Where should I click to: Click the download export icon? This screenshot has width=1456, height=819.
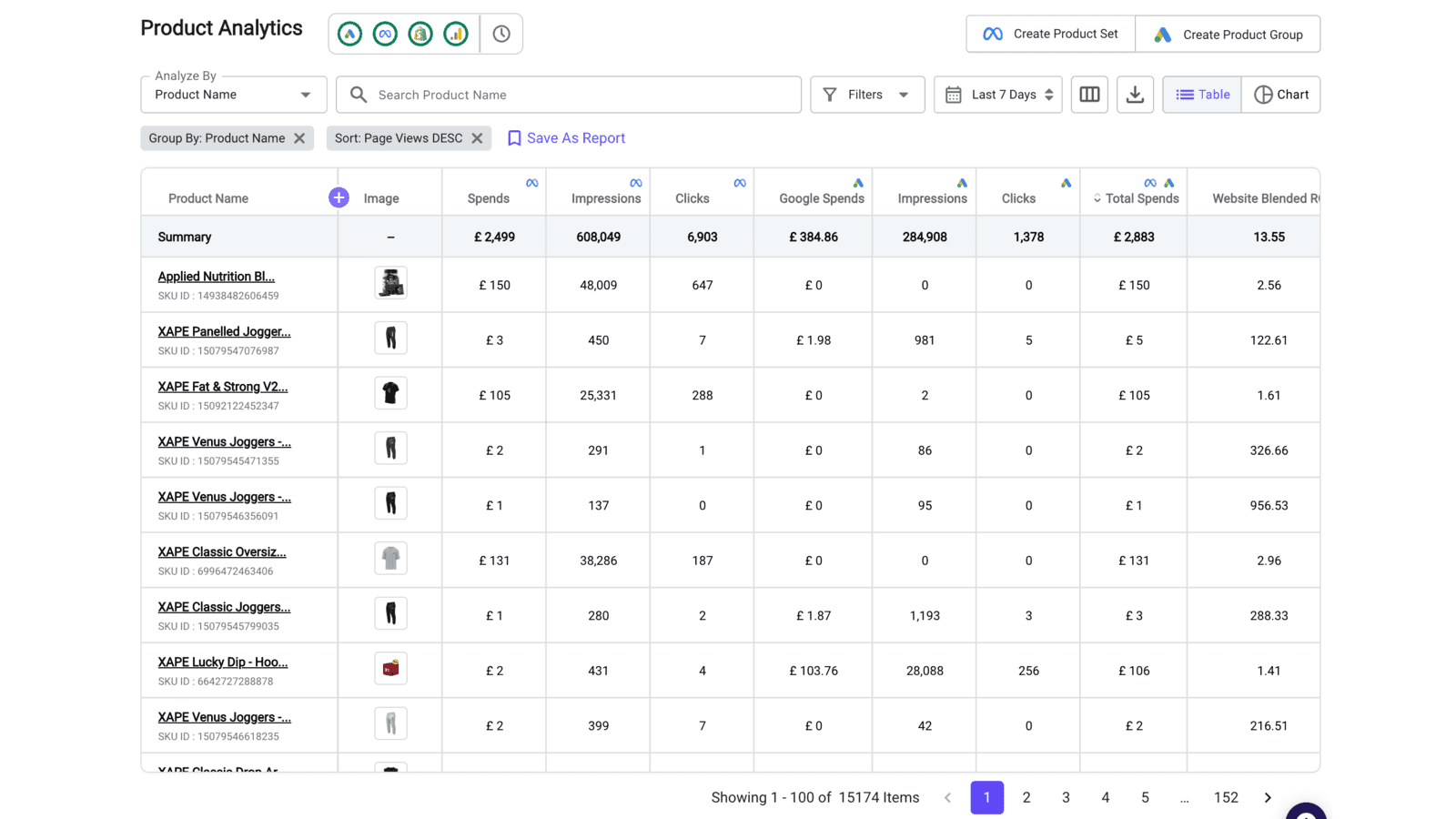click(x=1134, y=94)
